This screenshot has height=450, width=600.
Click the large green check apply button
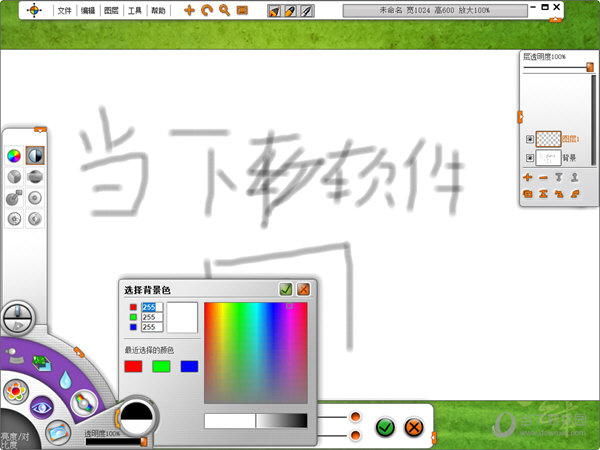coord(385,427)
